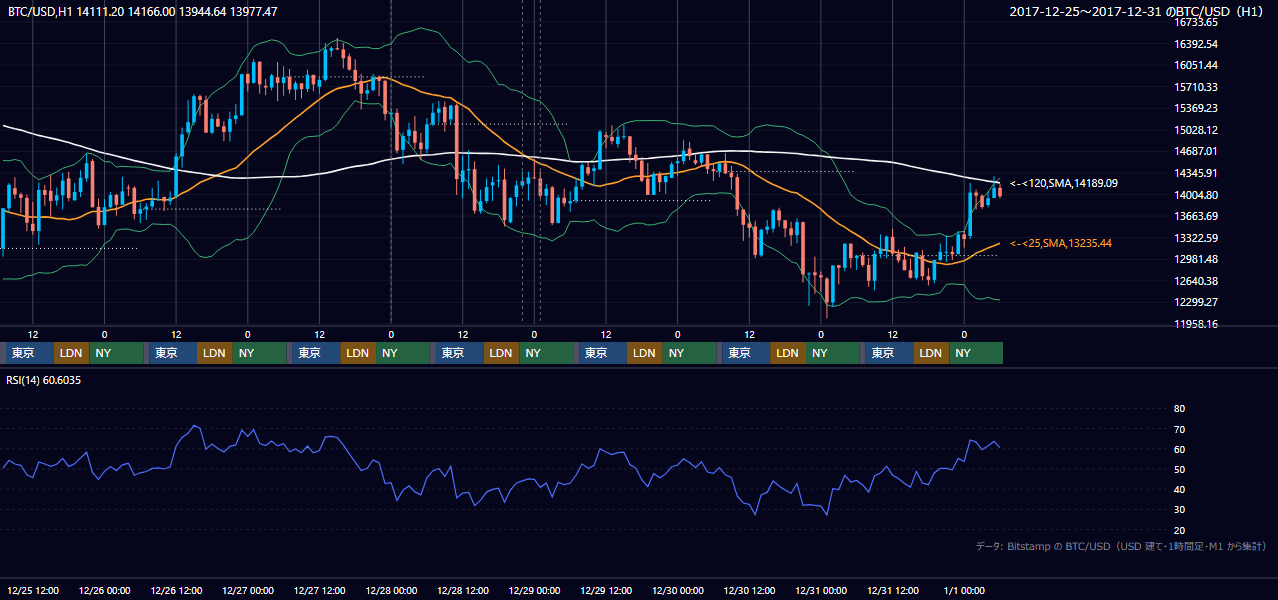
Task: Click the Bitstamp data source credit text
Action: coord(1121,546)
